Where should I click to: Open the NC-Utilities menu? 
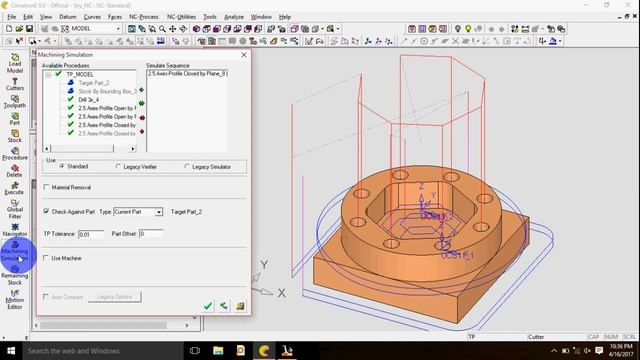(x=181, y=17)
